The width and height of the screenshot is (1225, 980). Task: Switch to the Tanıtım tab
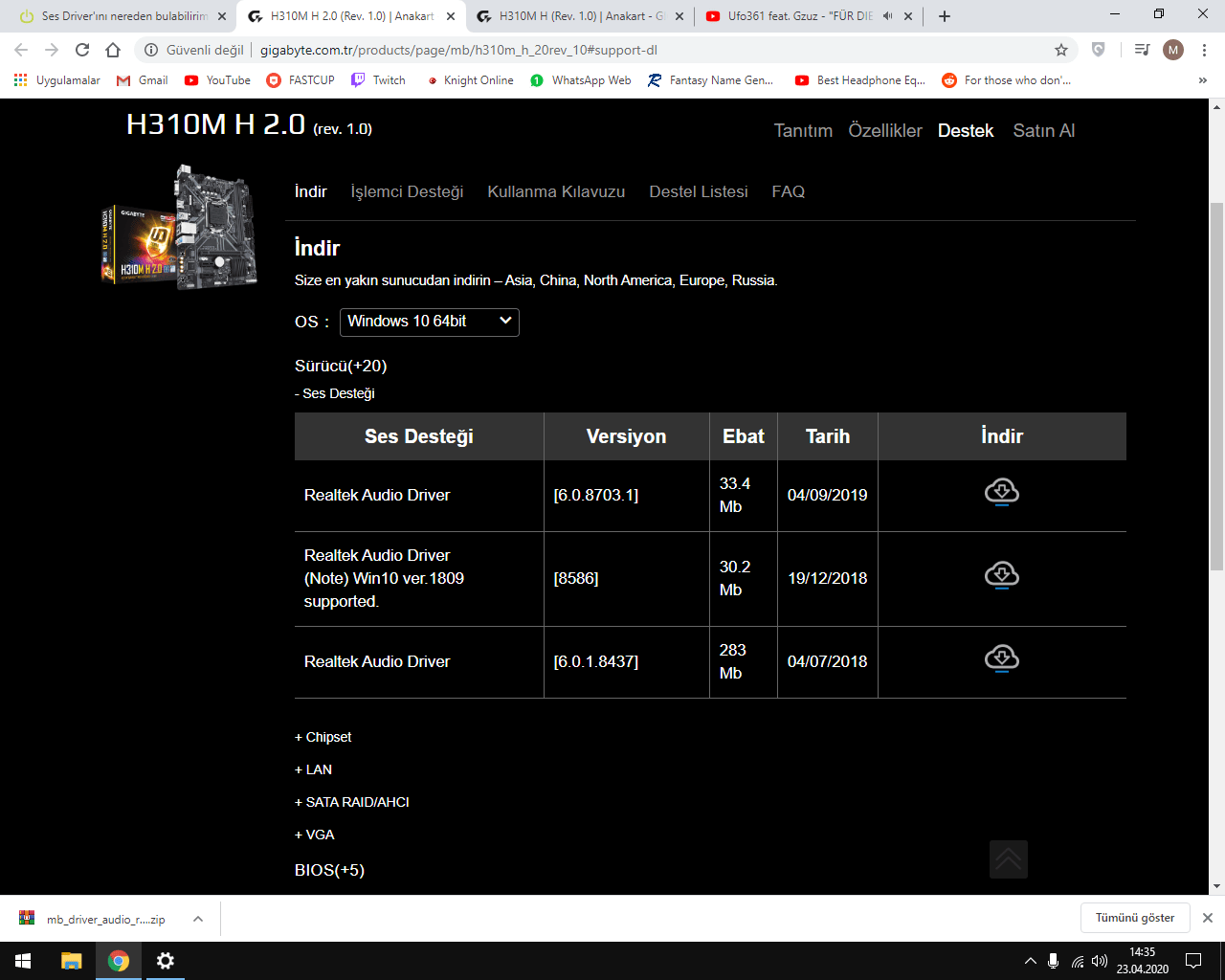coord(803,131)
